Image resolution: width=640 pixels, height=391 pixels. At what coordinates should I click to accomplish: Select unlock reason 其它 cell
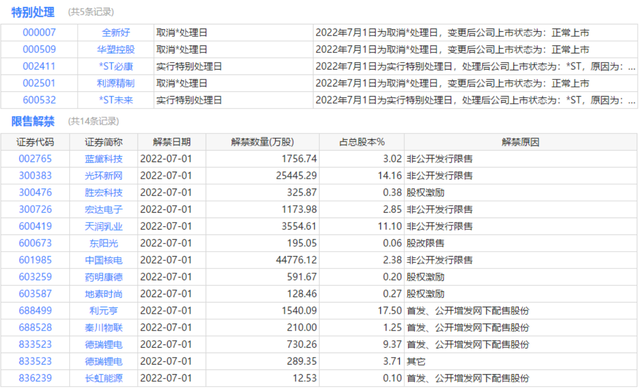pos(521,361)
